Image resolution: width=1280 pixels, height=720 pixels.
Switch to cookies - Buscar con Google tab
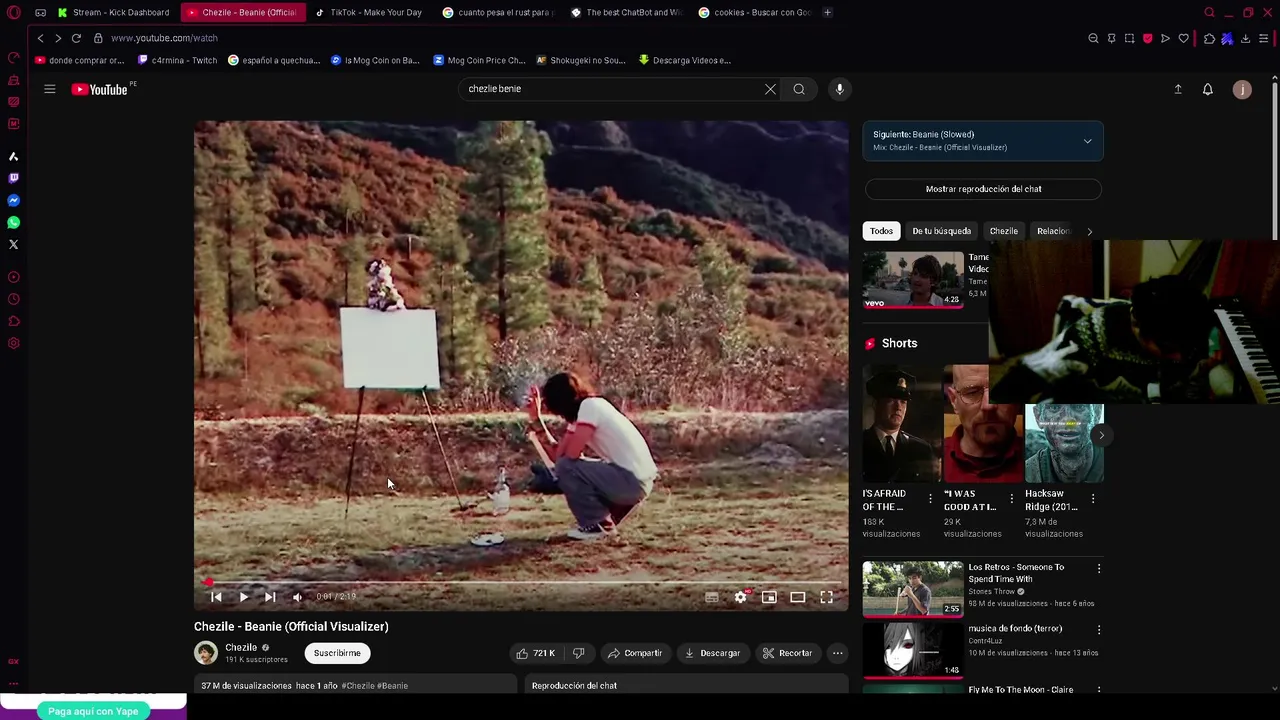pos(755,12)
